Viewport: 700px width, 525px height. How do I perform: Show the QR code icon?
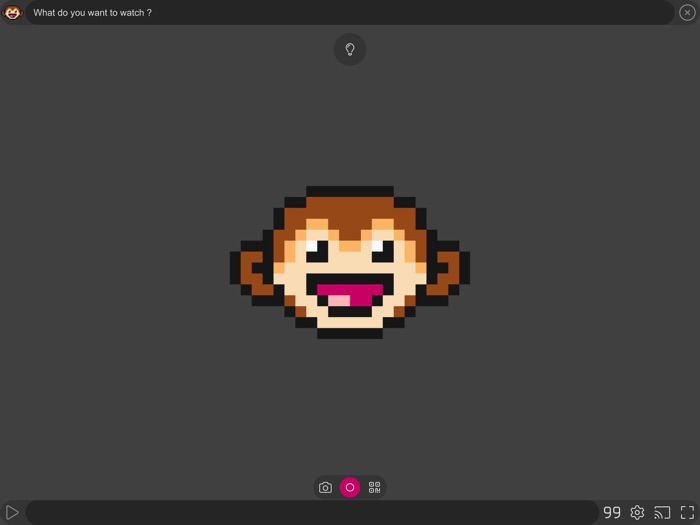[x=374, y=488]
